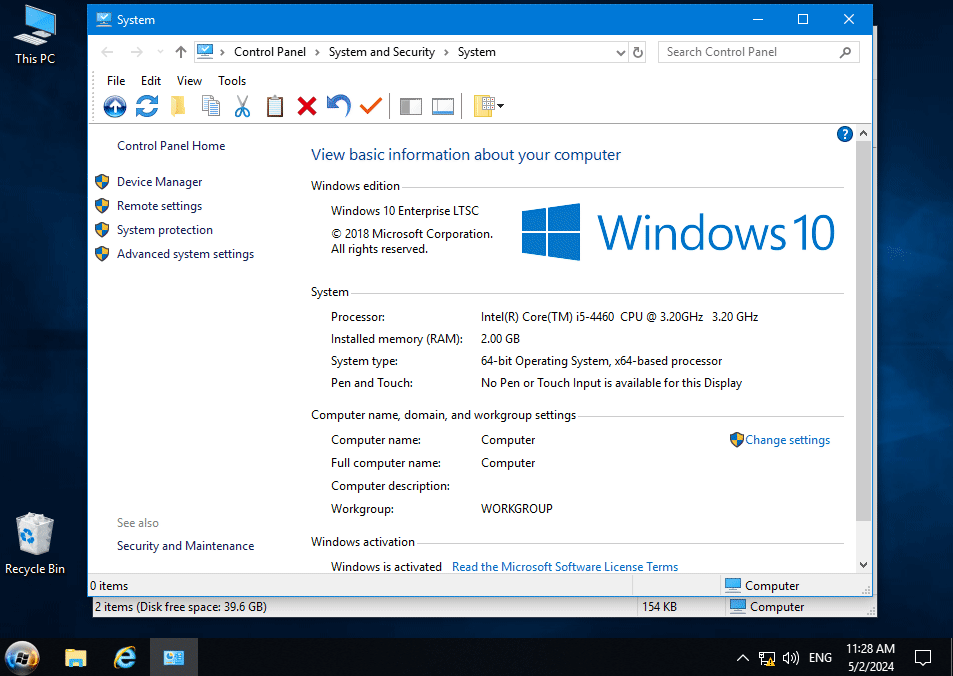Select Recycle Bin desktop icon

click(35, 544)
